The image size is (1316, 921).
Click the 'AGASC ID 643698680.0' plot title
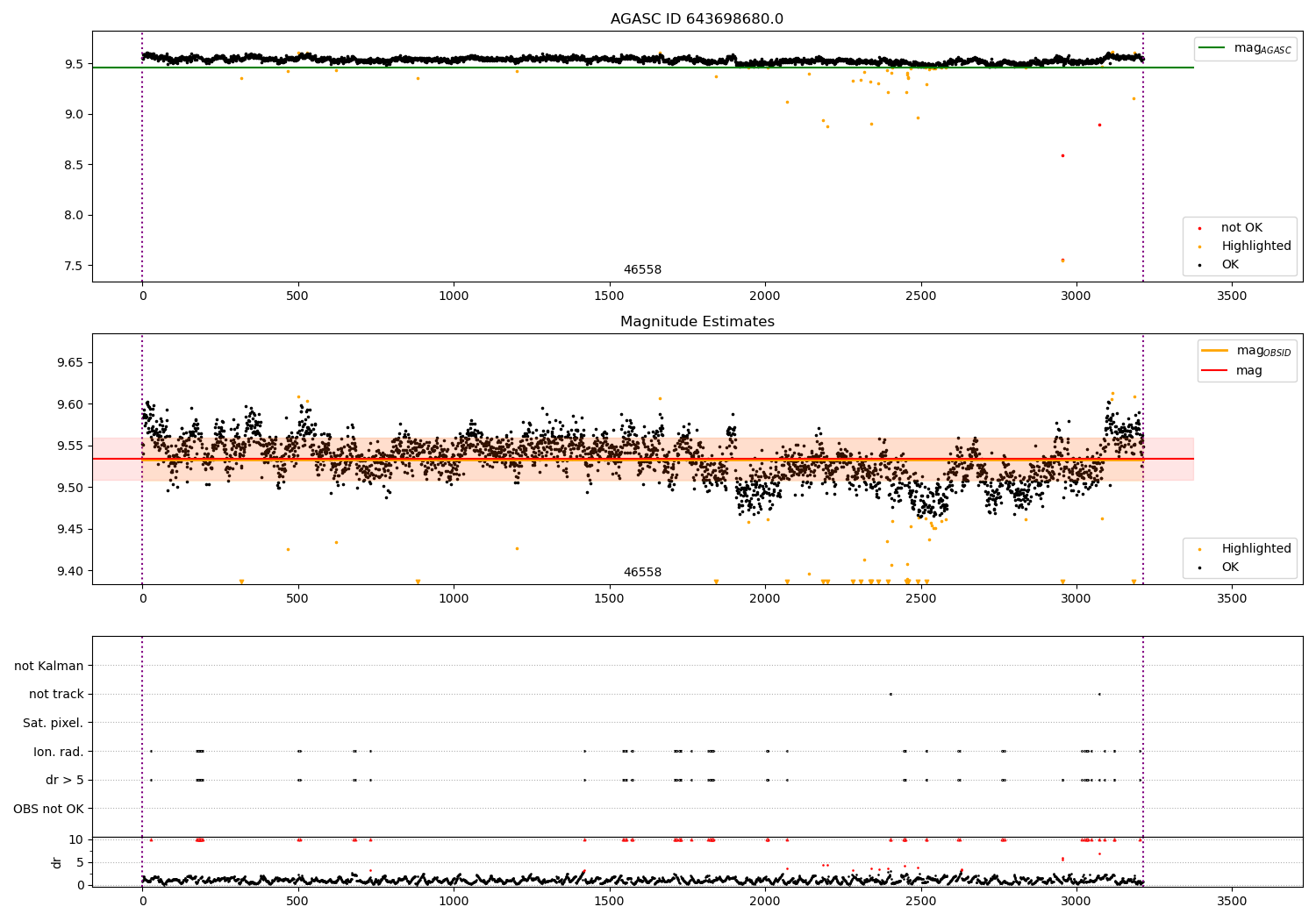point(697,19)
